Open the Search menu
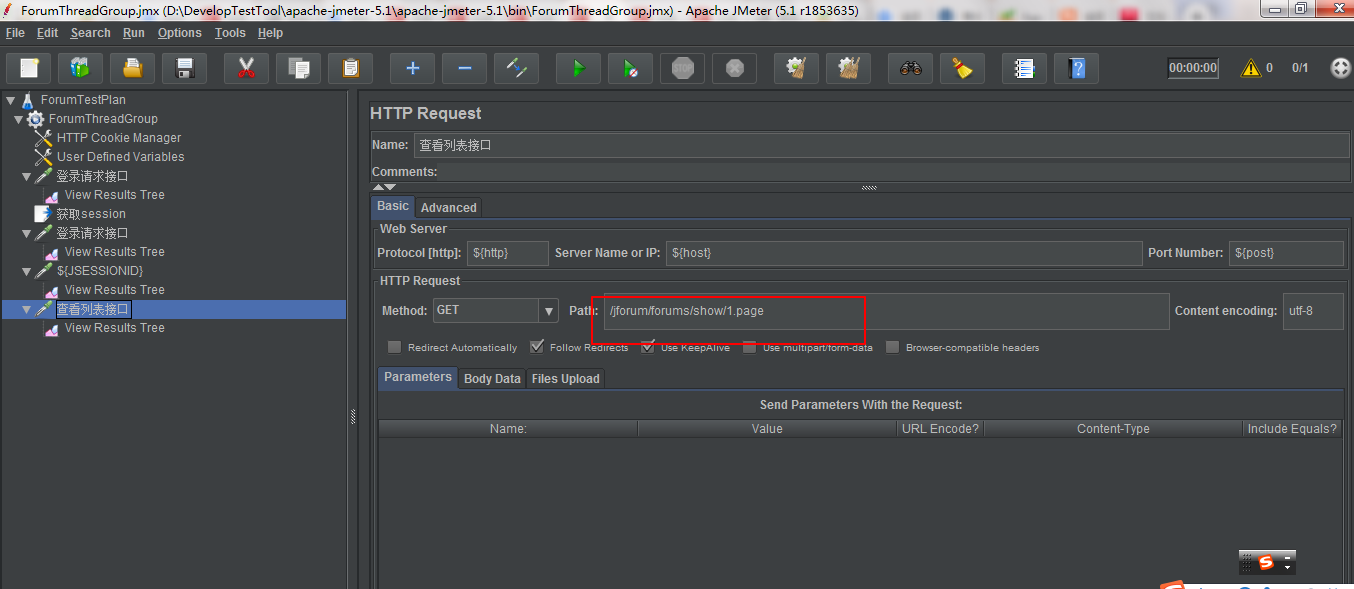The image size is (1354, 589). [90, 33]
